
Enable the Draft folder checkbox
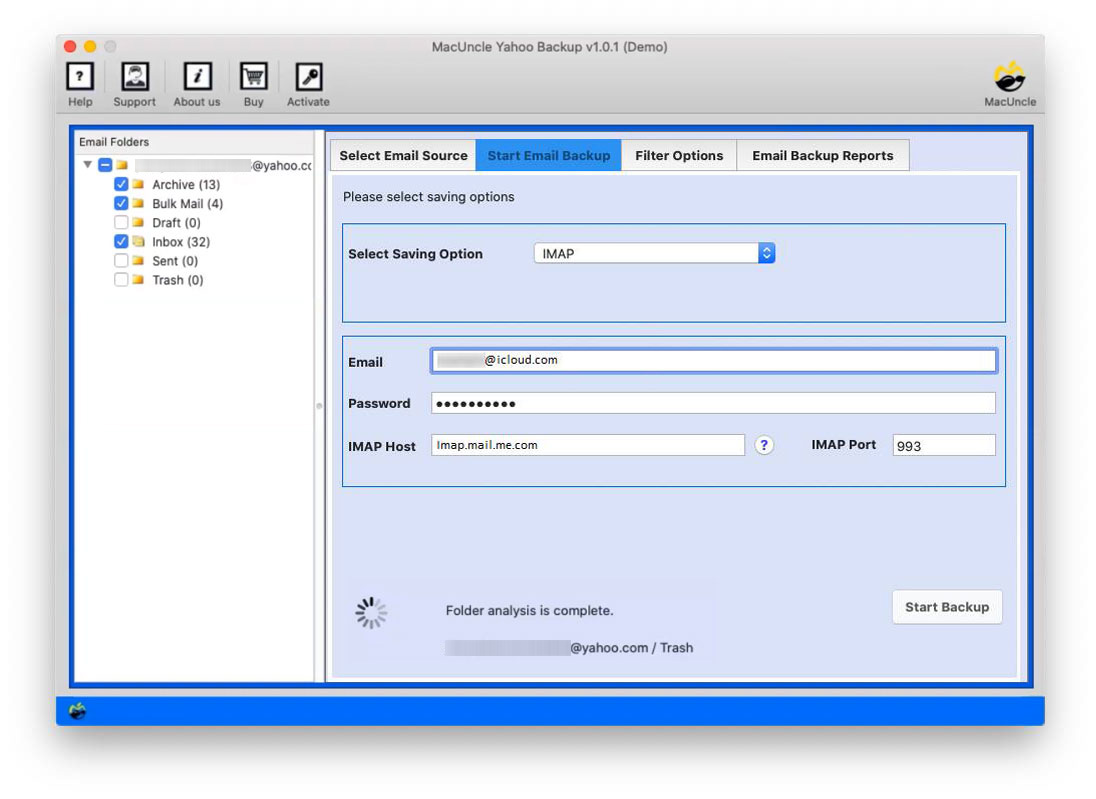point(121,222)
